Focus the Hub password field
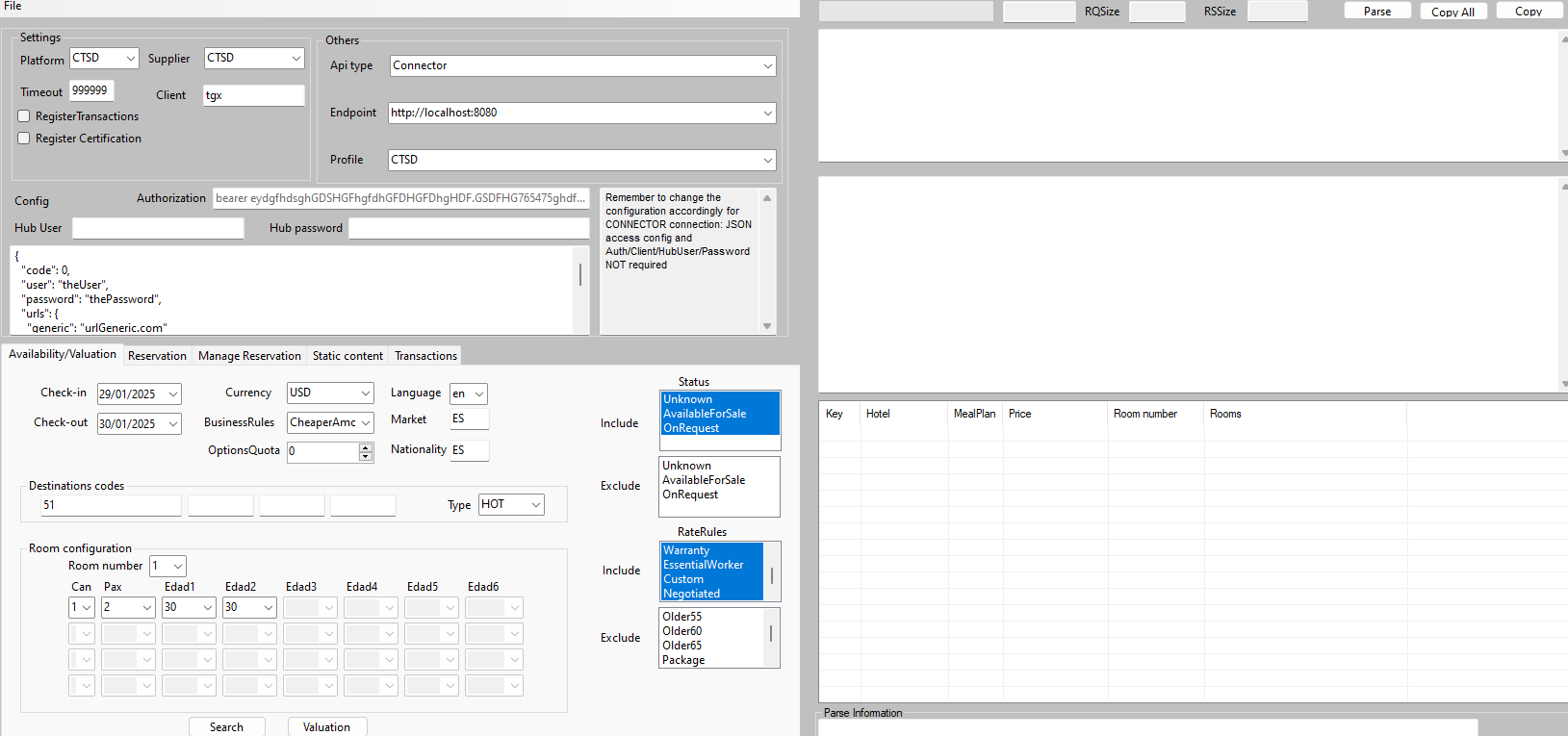 pos(469,228)
